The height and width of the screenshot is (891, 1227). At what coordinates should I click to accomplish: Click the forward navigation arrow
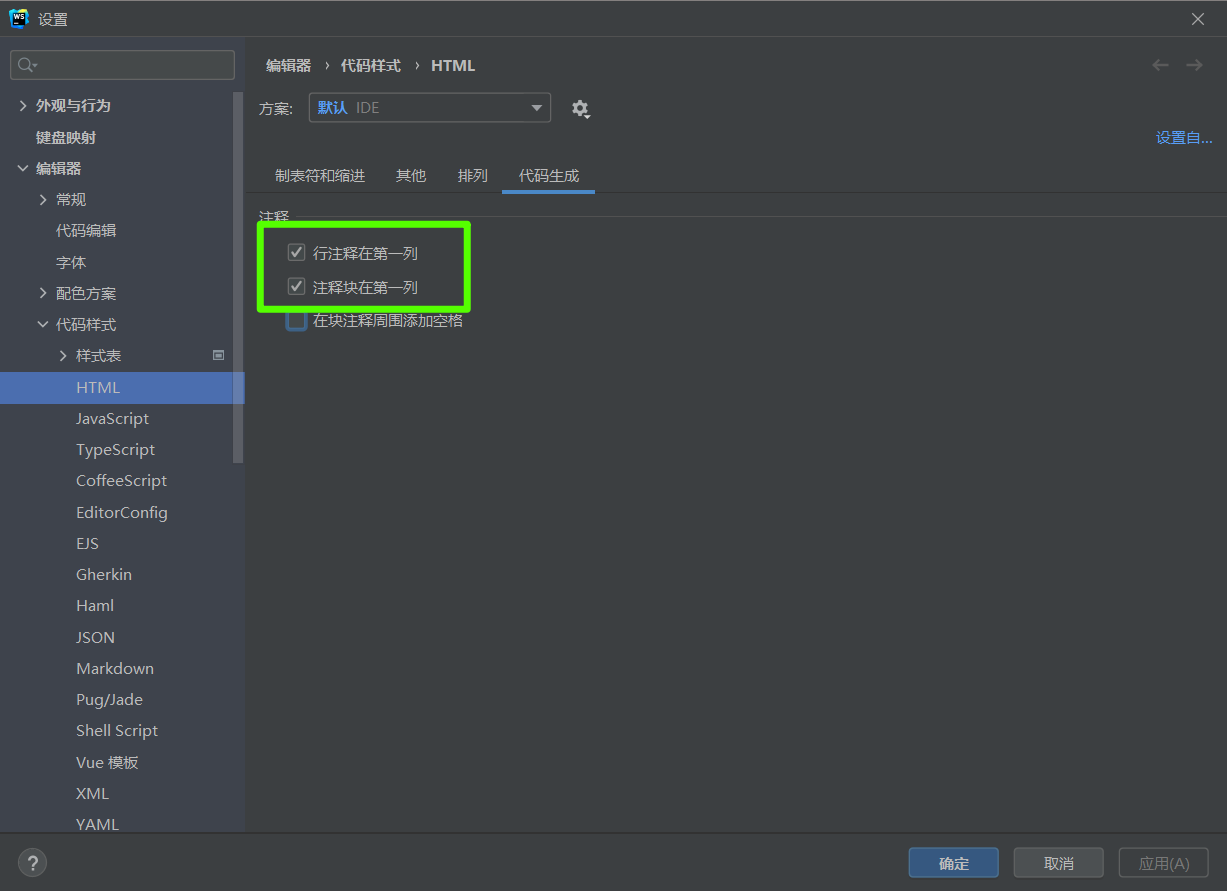(x=1194, y=65)
